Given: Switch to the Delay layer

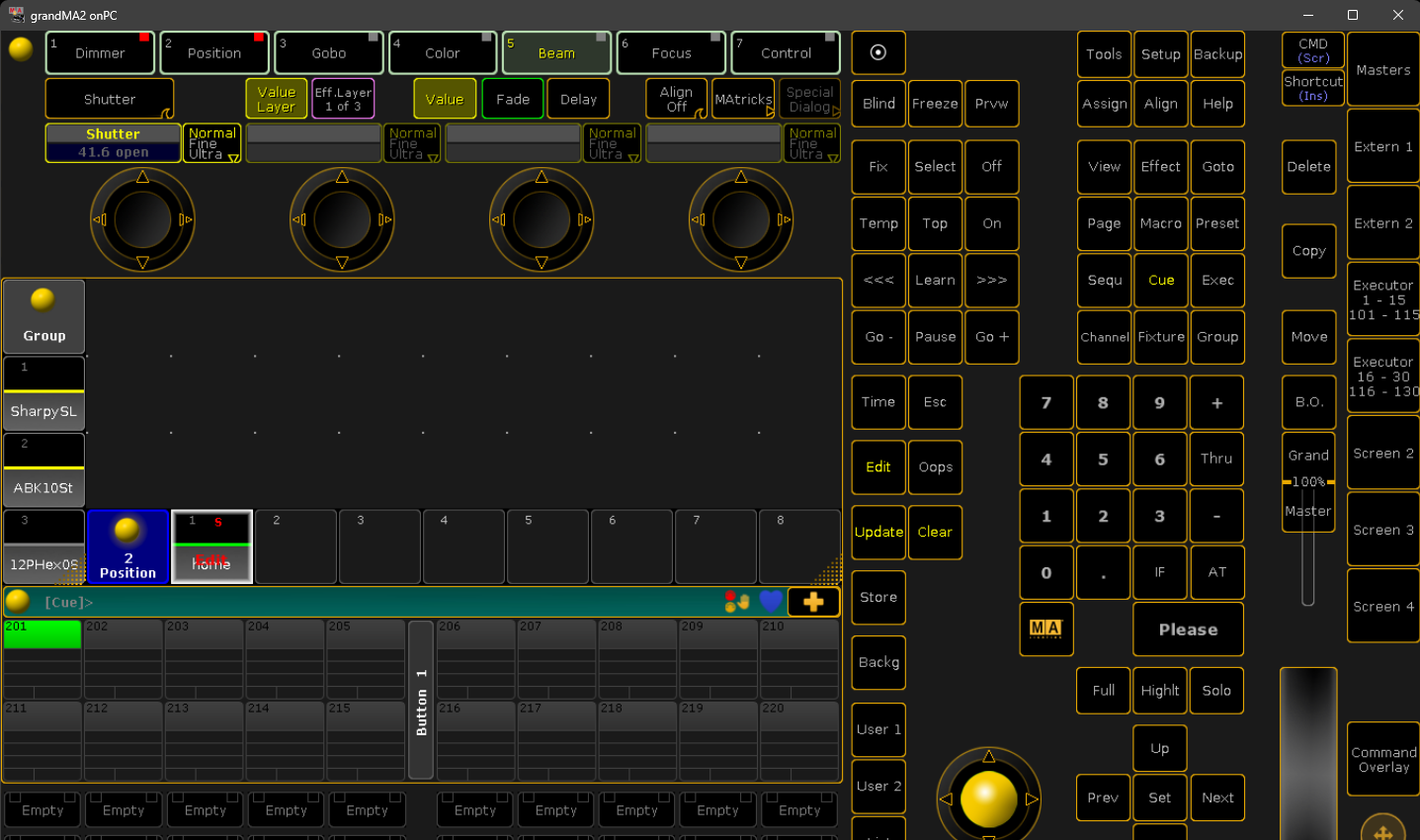Looking at the screenshot, I should click(578, 99).
